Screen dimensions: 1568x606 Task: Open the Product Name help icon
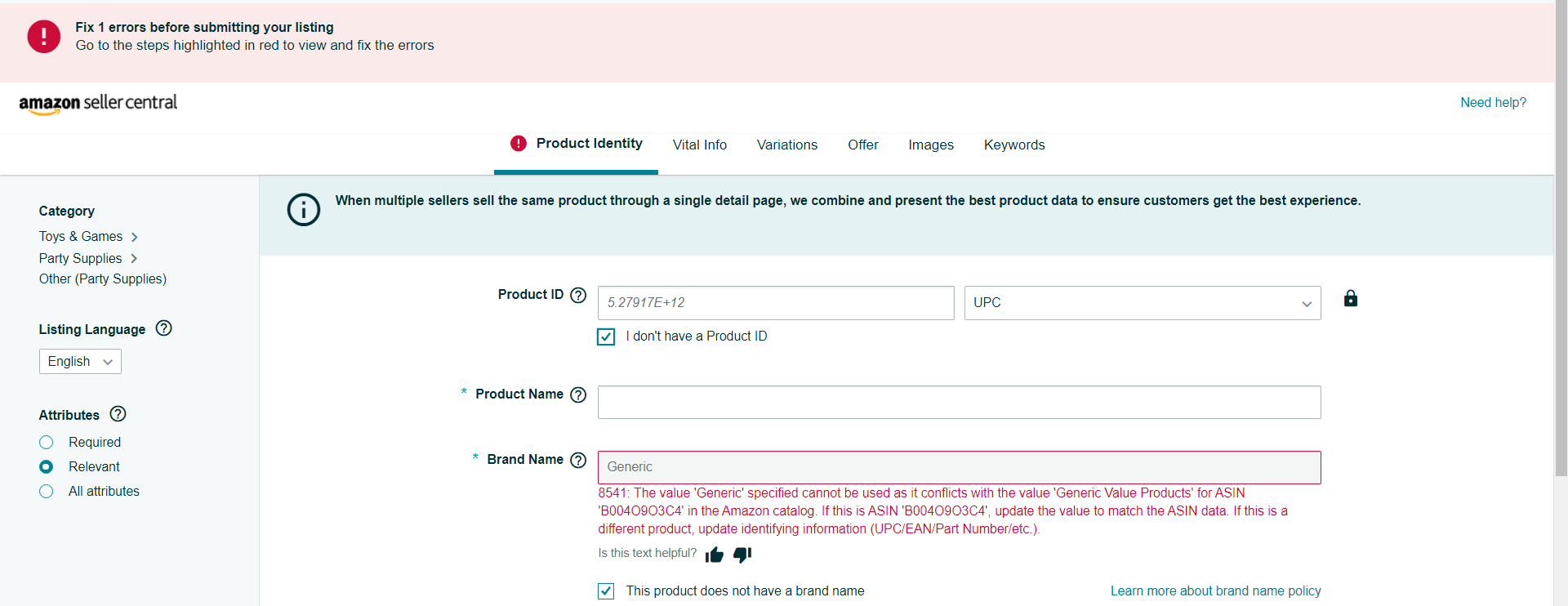pyautogui.click(x=578, y=395)
